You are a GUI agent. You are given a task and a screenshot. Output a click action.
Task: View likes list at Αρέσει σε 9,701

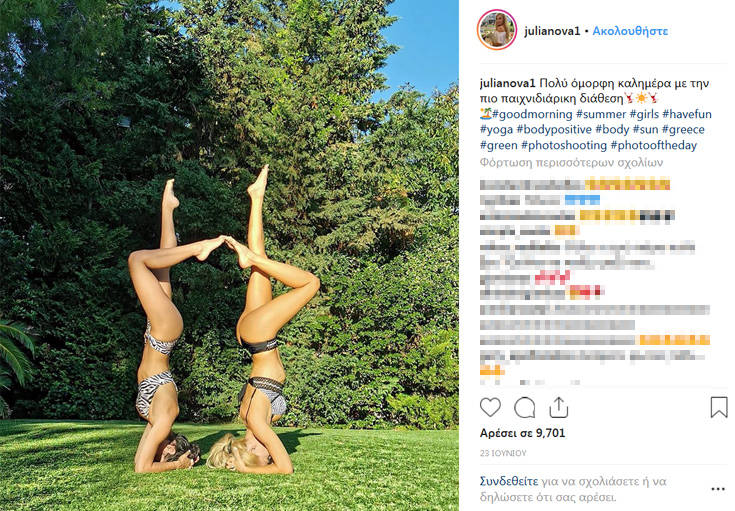pyautogui.click(x=523, y=433)
